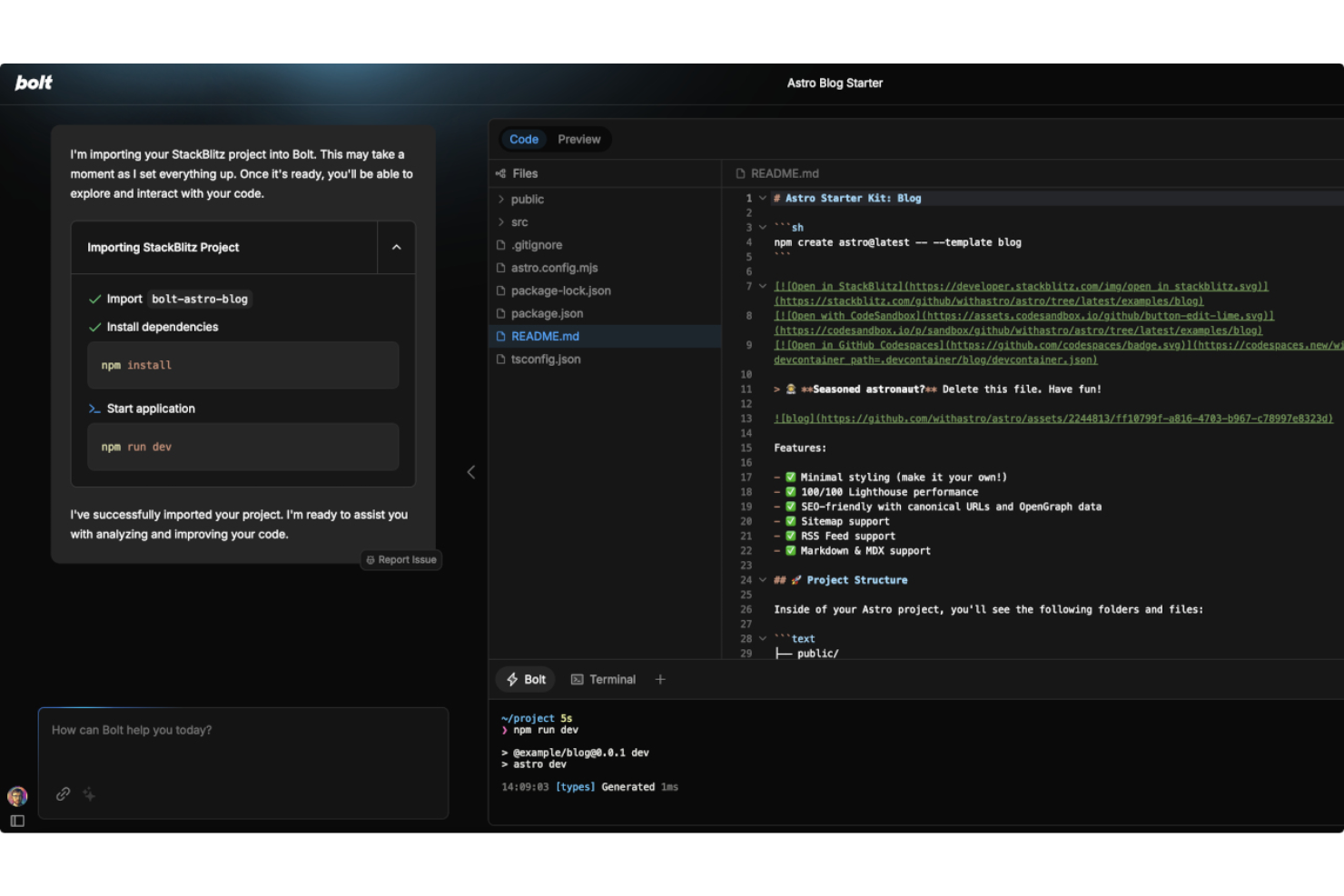
Task: Click the terminal prompt icon by Start application
Action: point(94,409)
